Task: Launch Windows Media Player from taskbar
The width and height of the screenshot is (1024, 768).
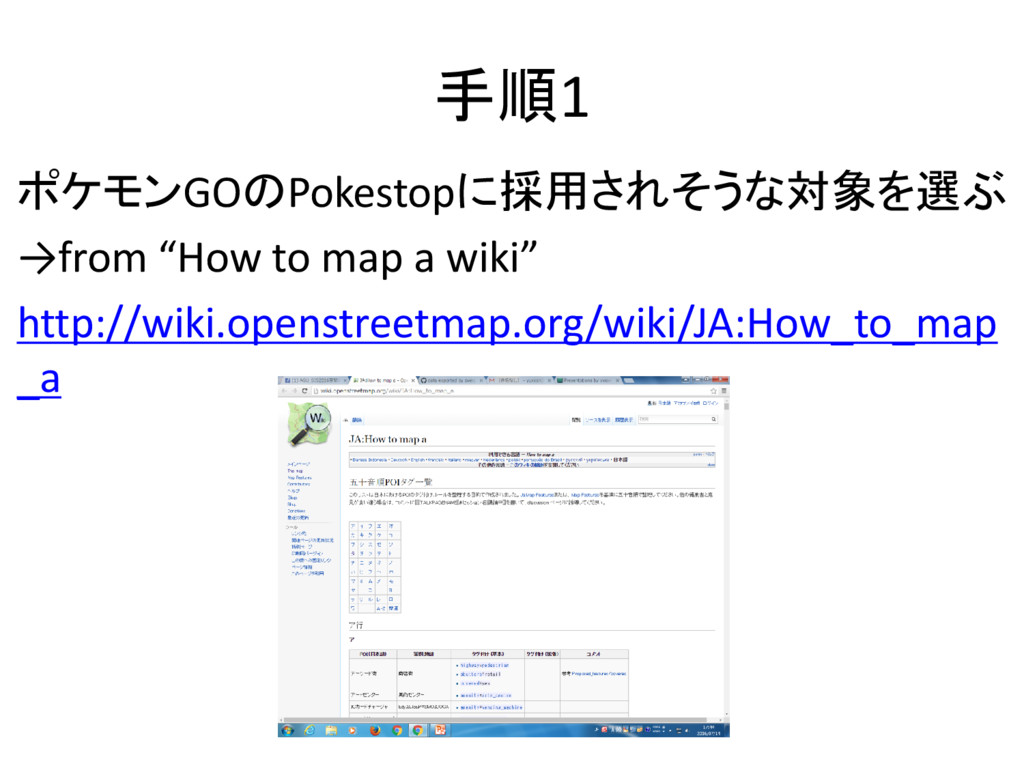Action: pos(353,730)
